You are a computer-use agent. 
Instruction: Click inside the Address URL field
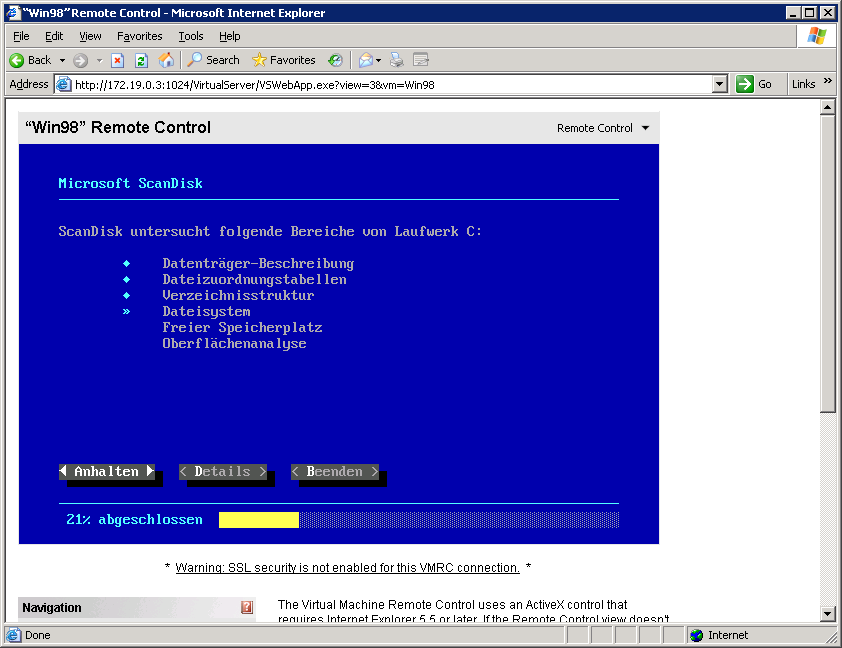point(392,85)
